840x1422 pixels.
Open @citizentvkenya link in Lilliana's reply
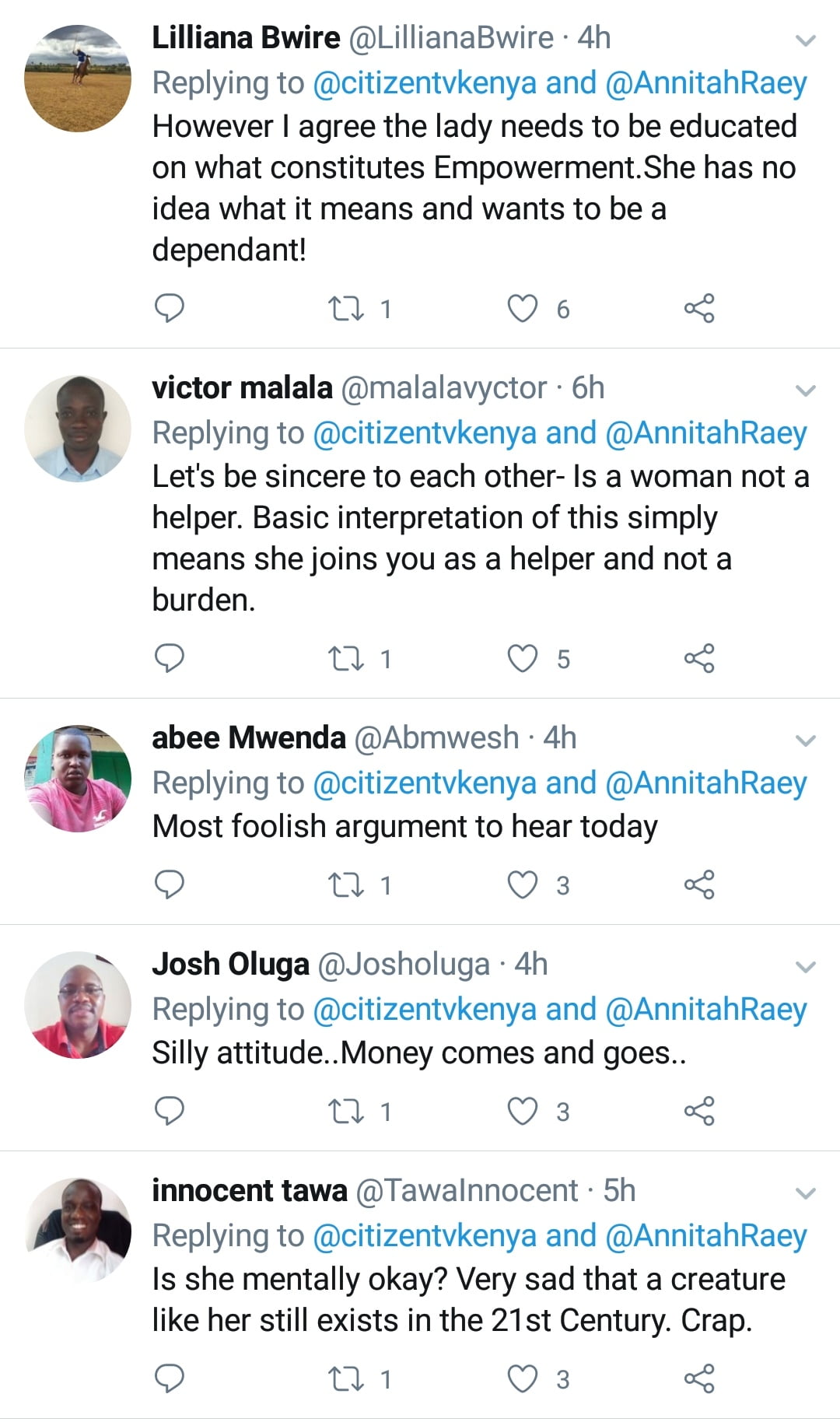click(x=424, y=82)
